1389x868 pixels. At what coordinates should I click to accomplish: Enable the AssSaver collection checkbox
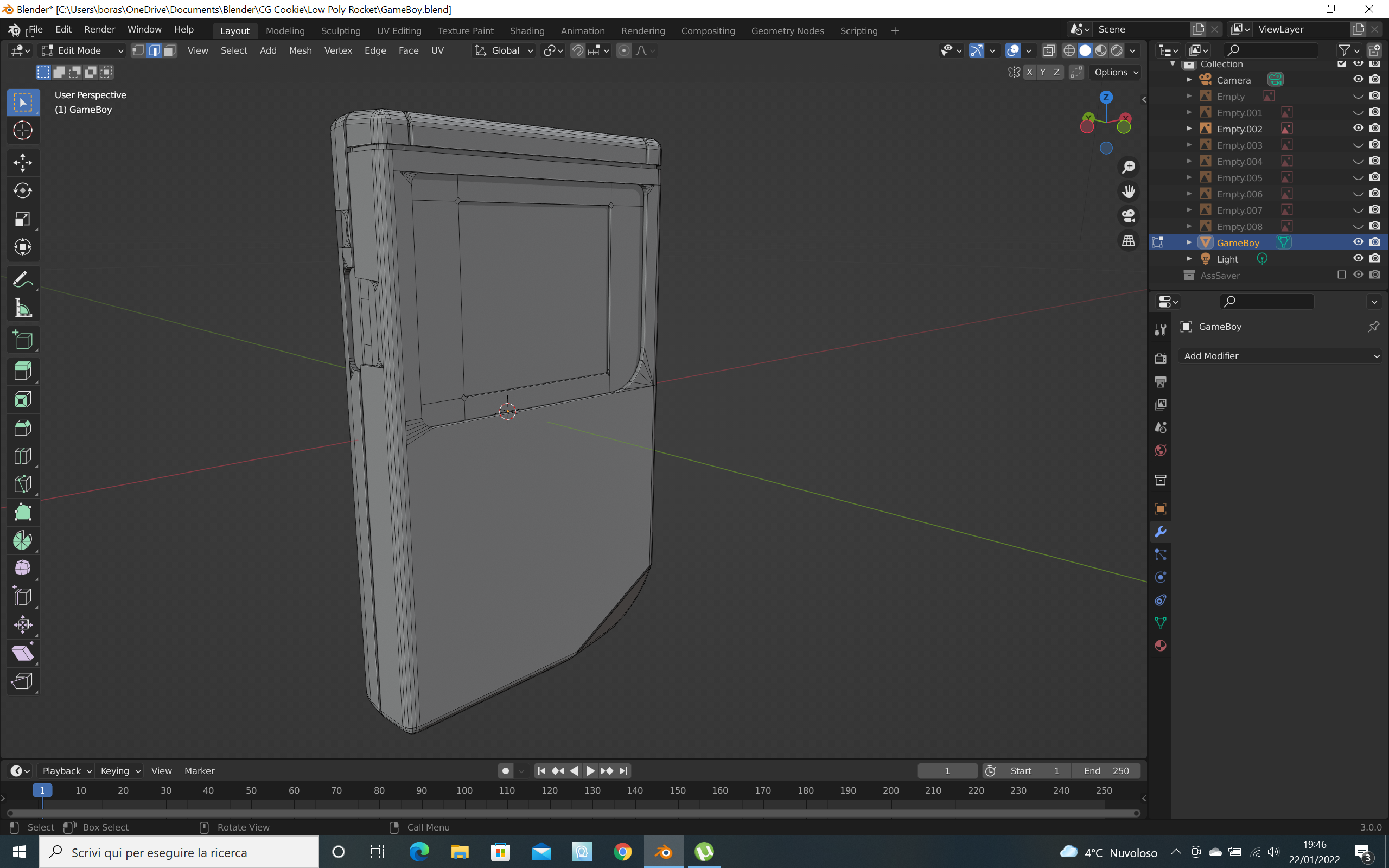click(1341, 275)
